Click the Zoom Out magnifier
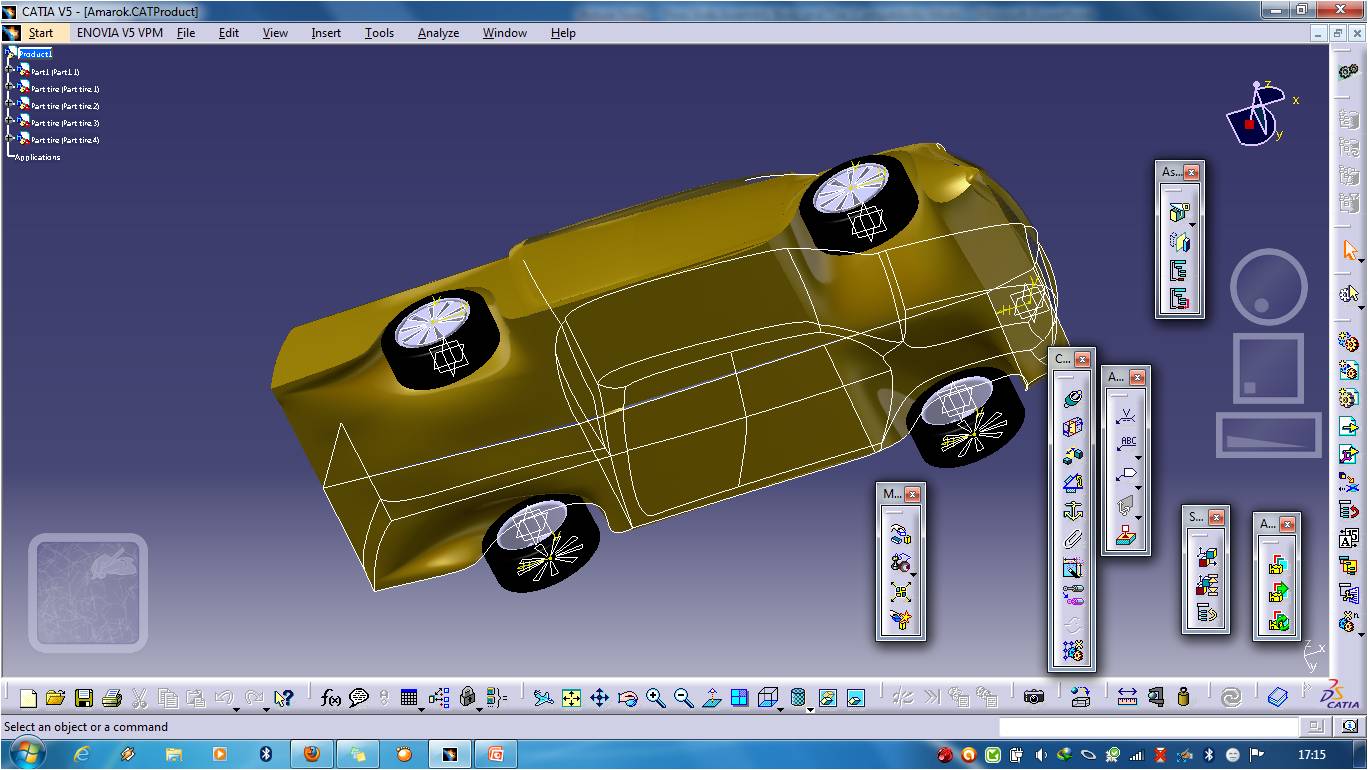The width and height of the screenshot is (1368, 770). point(683,698)
